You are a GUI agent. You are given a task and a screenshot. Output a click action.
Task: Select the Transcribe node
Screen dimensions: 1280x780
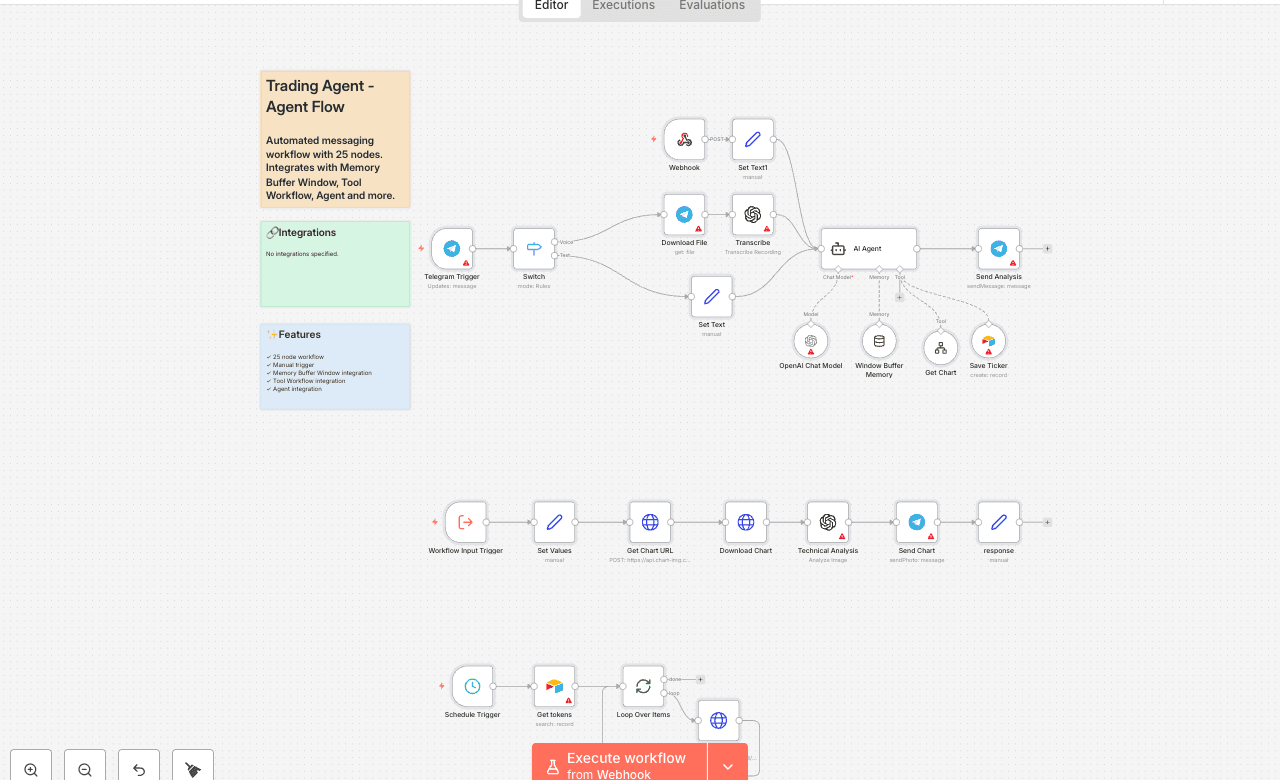coord(752,214)
